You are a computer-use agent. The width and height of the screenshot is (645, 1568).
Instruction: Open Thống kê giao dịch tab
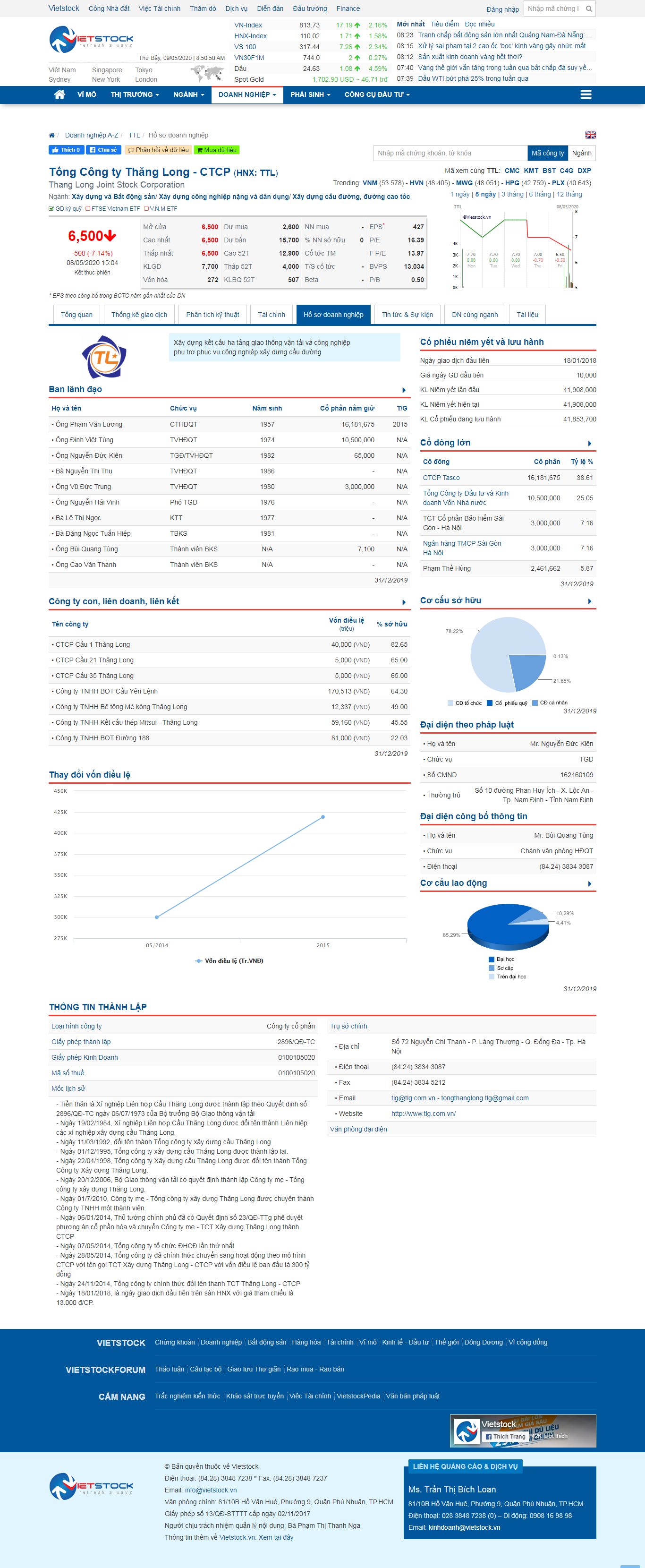(139, 315)
